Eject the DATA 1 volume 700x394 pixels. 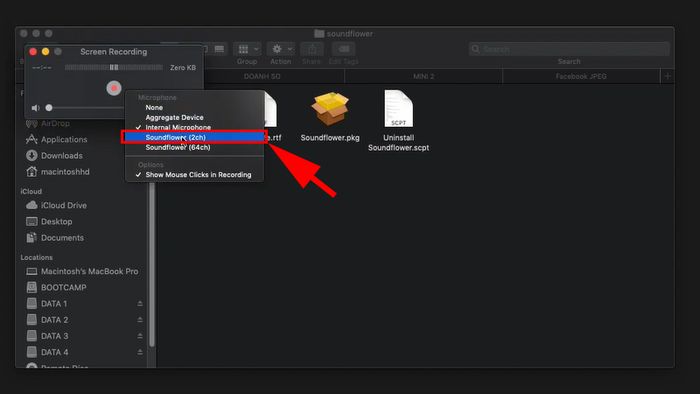(x=140, y=303)
